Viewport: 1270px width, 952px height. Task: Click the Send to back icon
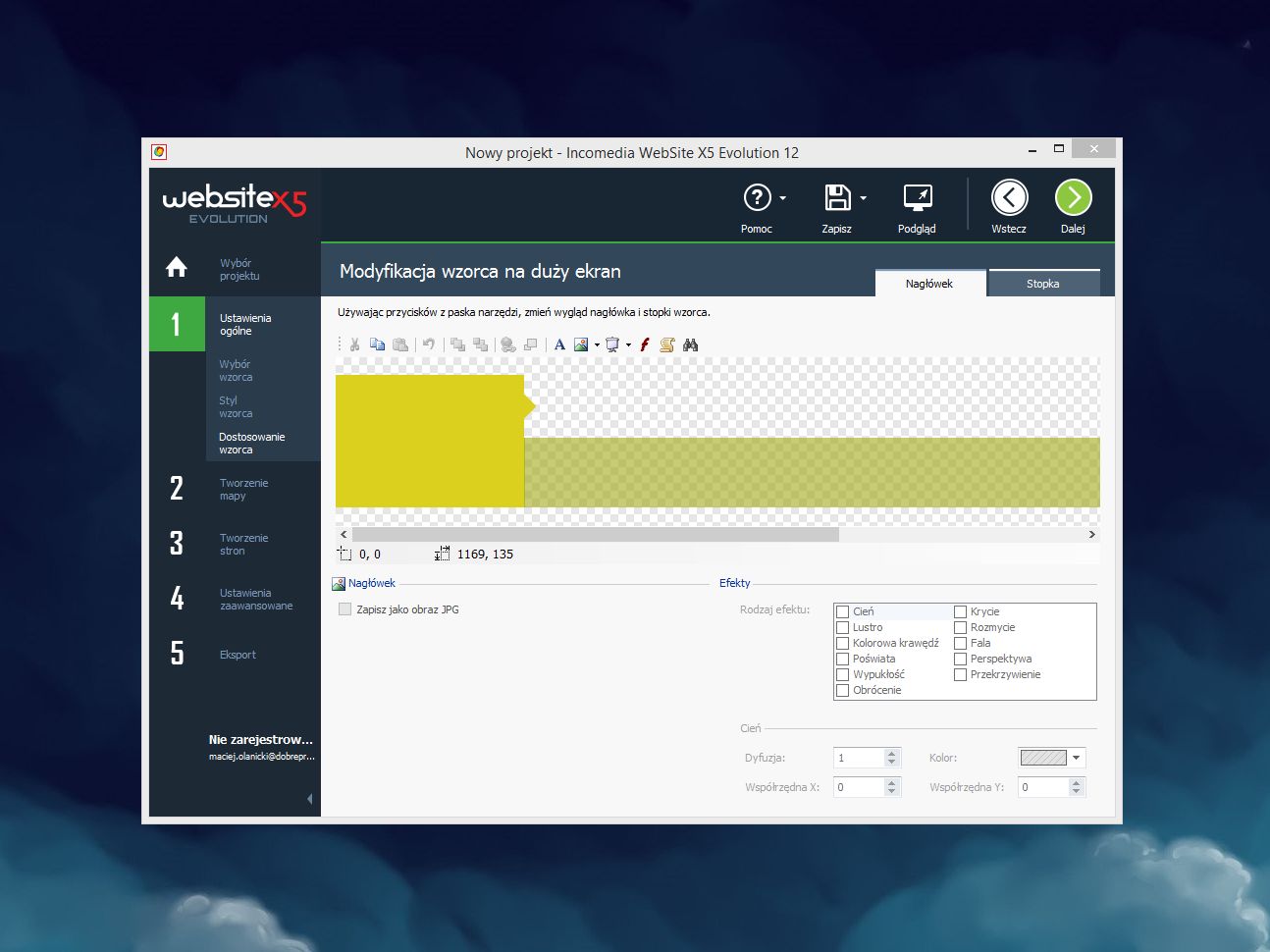pyautogui.click(x=480, y=344)
